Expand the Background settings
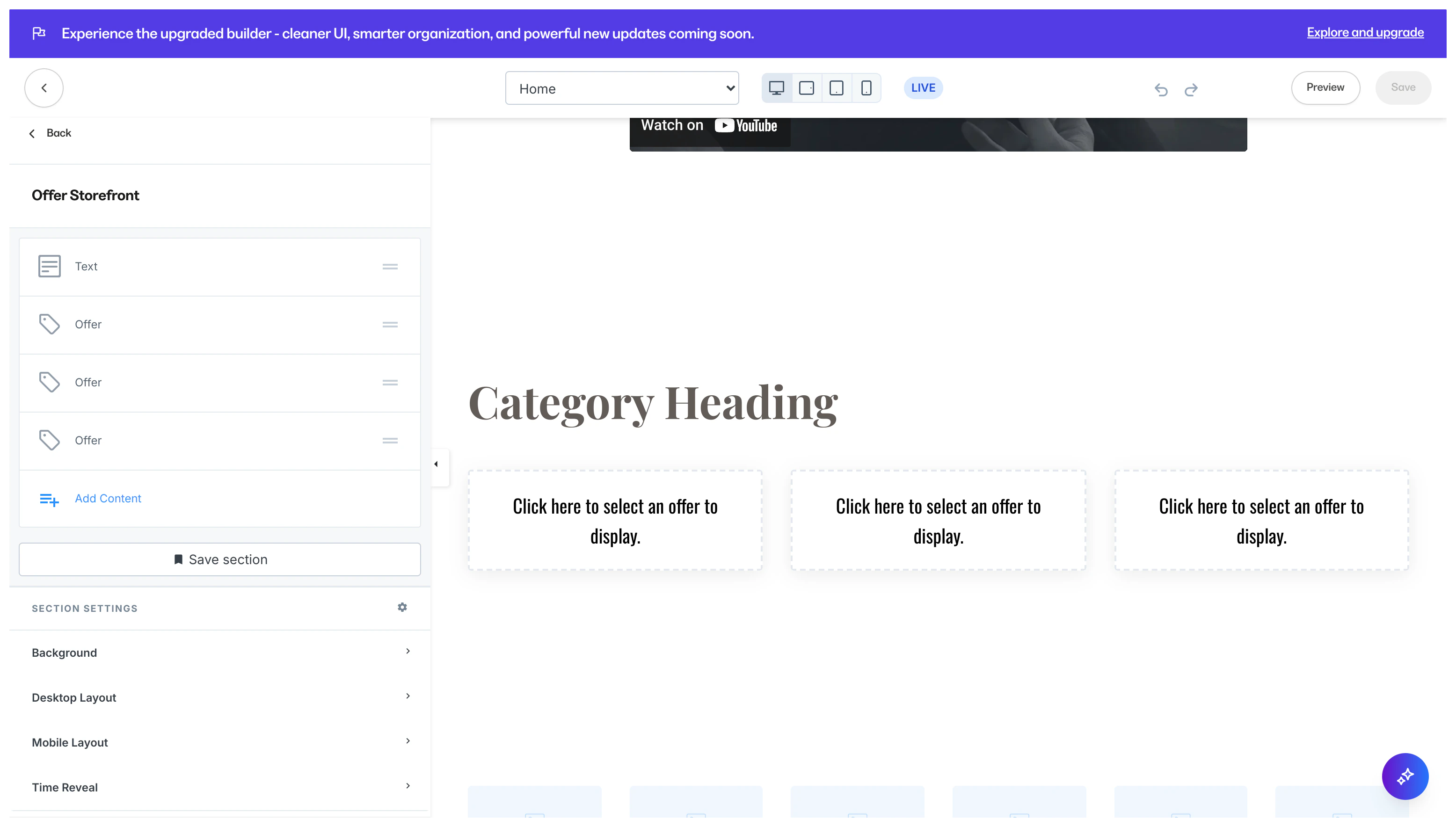1456x827 pixels. click(x=219, y=652)
